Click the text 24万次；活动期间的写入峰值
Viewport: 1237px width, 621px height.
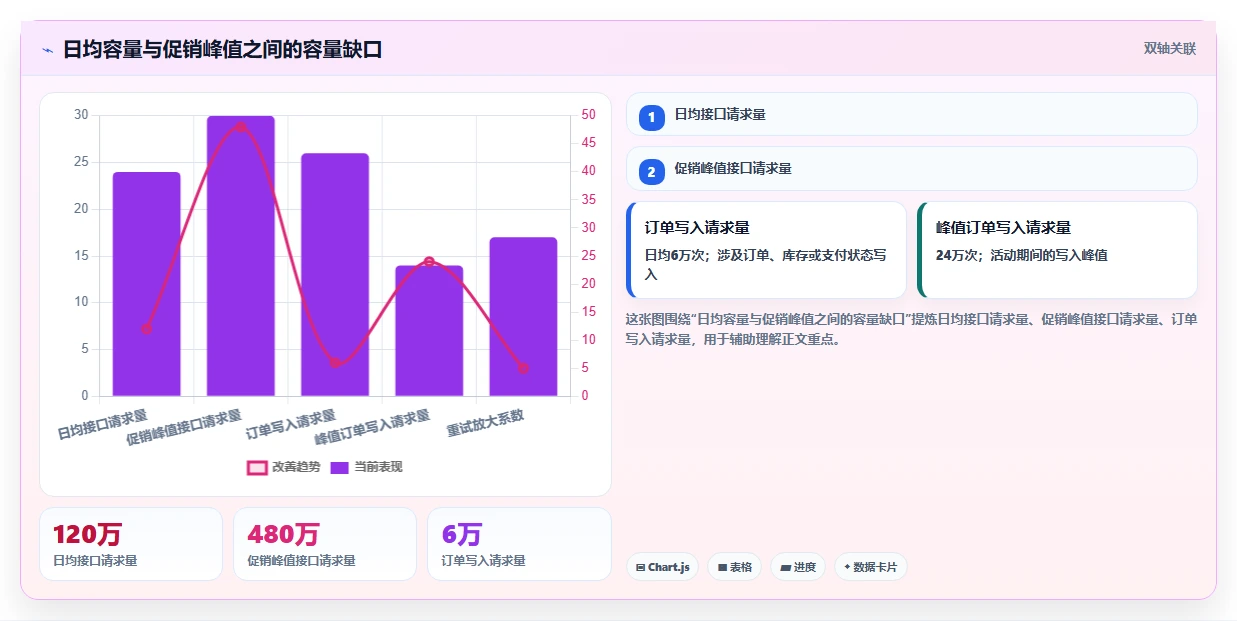(x=1021, y=255)
